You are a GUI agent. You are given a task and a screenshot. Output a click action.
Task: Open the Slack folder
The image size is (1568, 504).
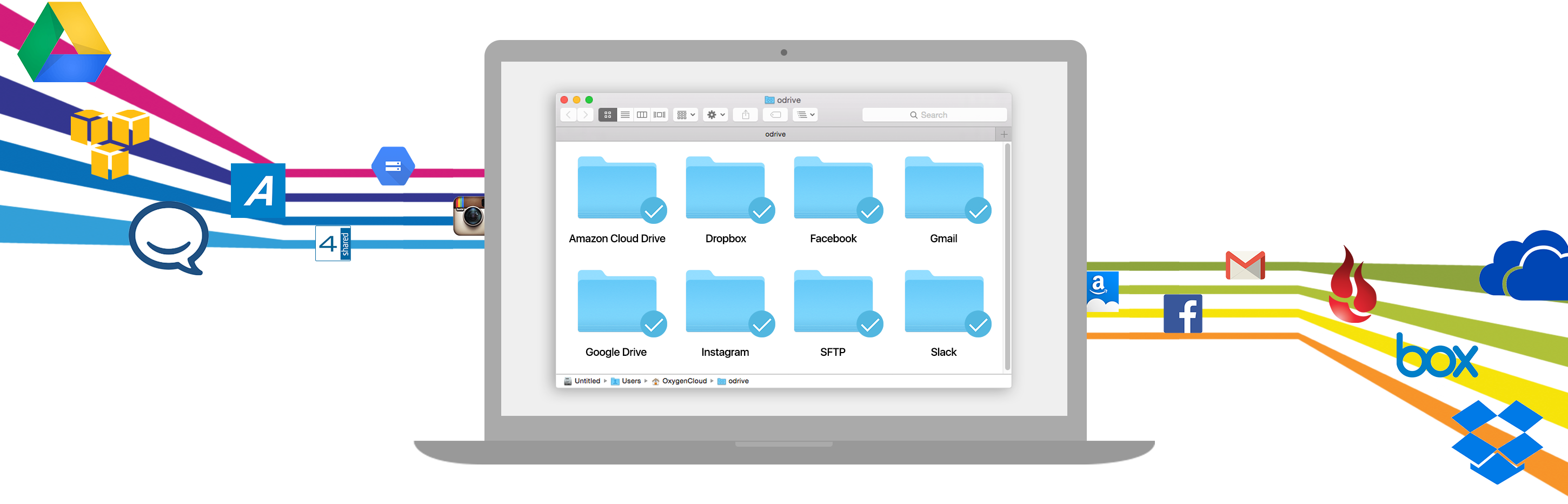[944, 303]
